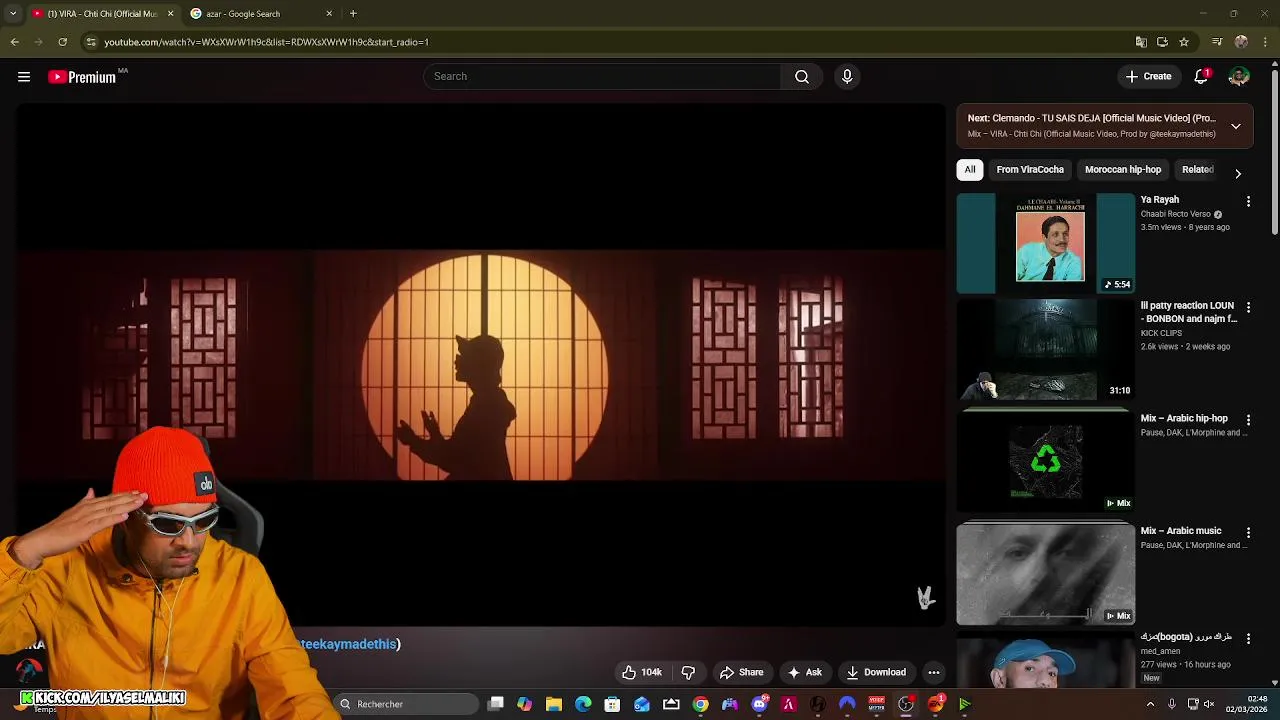Go to Chaabi Recto Verso channel

pyautogui.click(x=1176, y=214)
